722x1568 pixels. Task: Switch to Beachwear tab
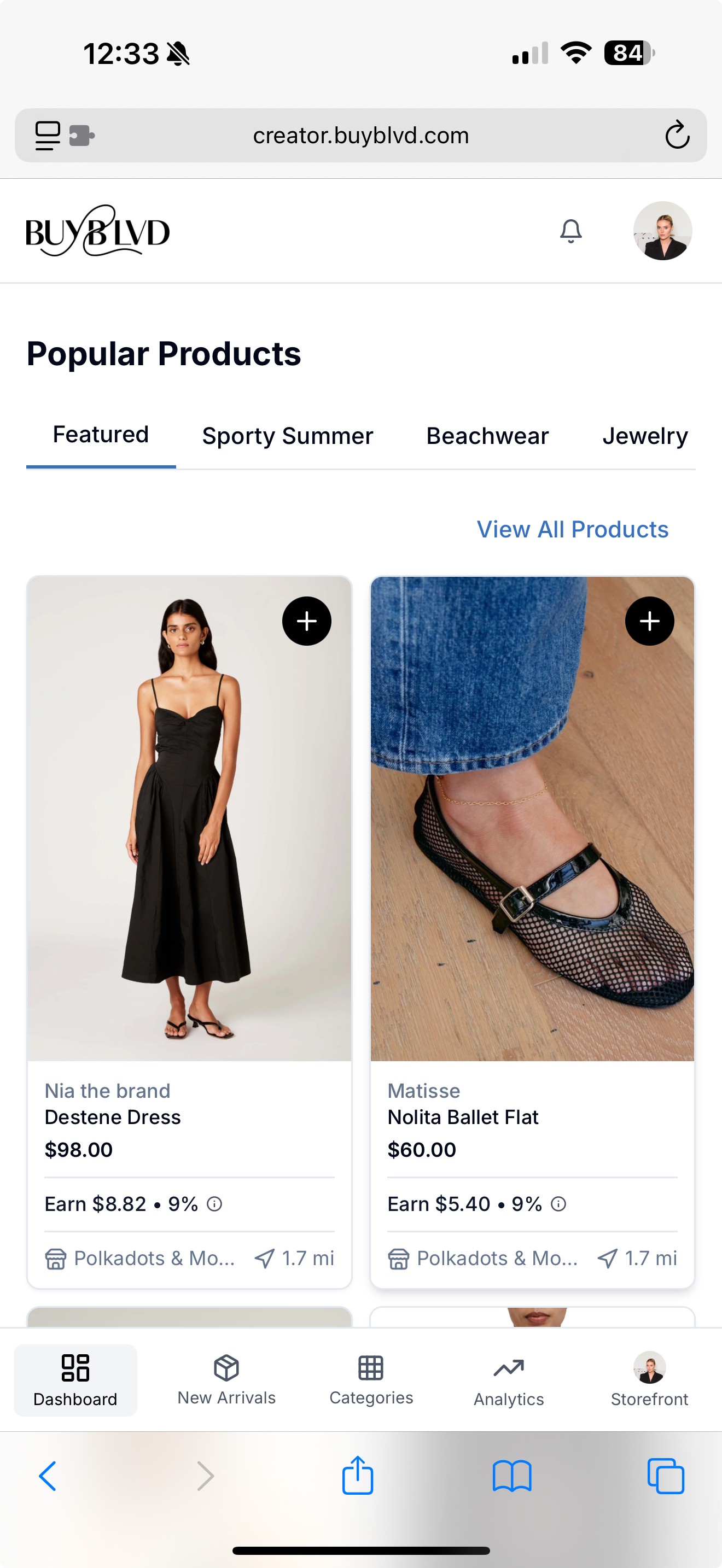(x=487, y=436)
